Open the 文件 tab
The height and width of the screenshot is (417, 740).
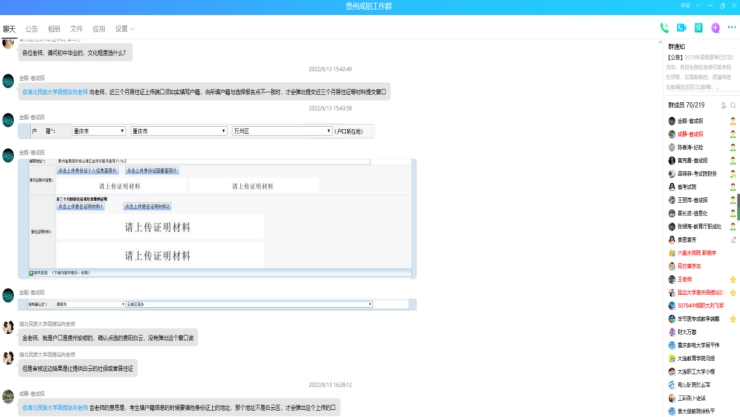(76, 29)
